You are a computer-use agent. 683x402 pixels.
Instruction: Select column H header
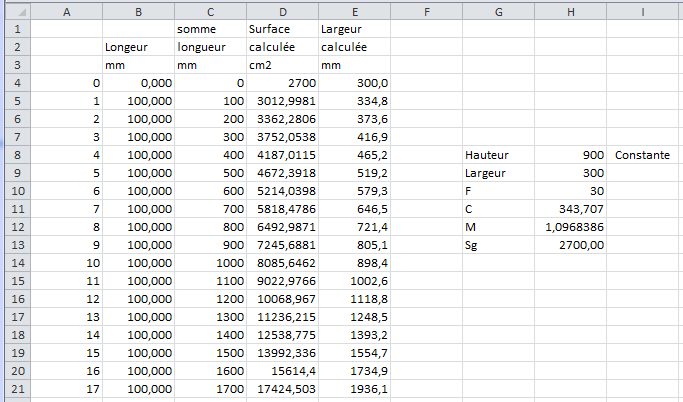pyautogui.click(x=571, y=12)
